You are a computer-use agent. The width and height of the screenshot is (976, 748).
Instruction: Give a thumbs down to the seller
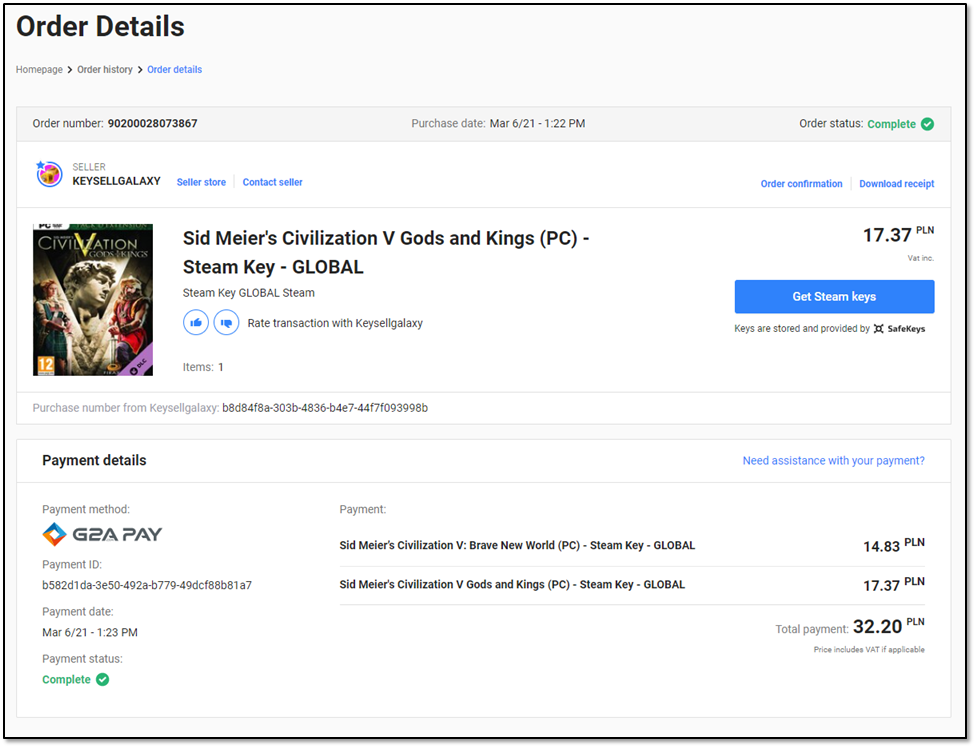(226, 322)
